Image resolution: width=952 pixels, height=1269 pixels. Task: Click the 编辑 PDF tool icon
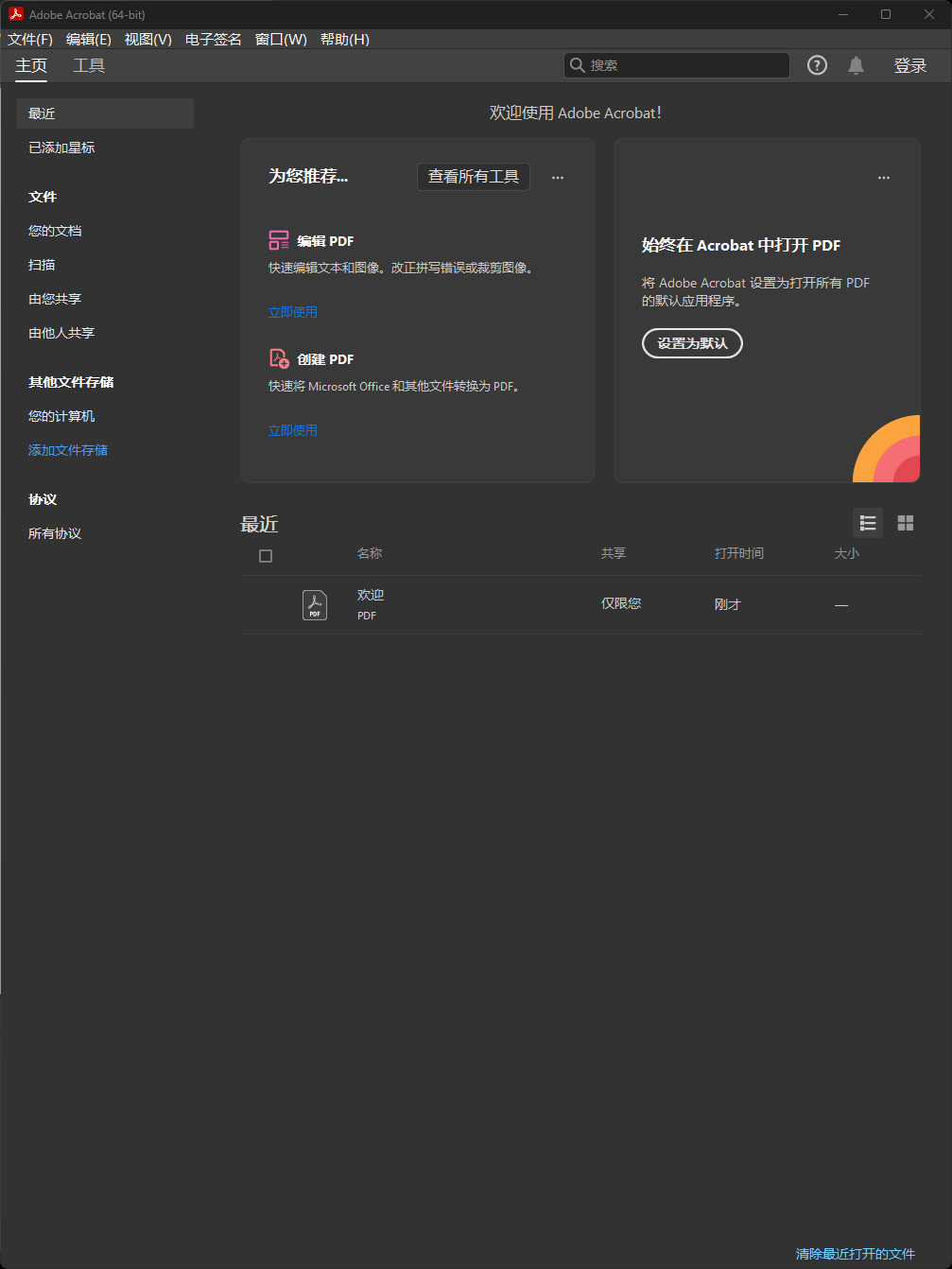[x=279, y=240]
